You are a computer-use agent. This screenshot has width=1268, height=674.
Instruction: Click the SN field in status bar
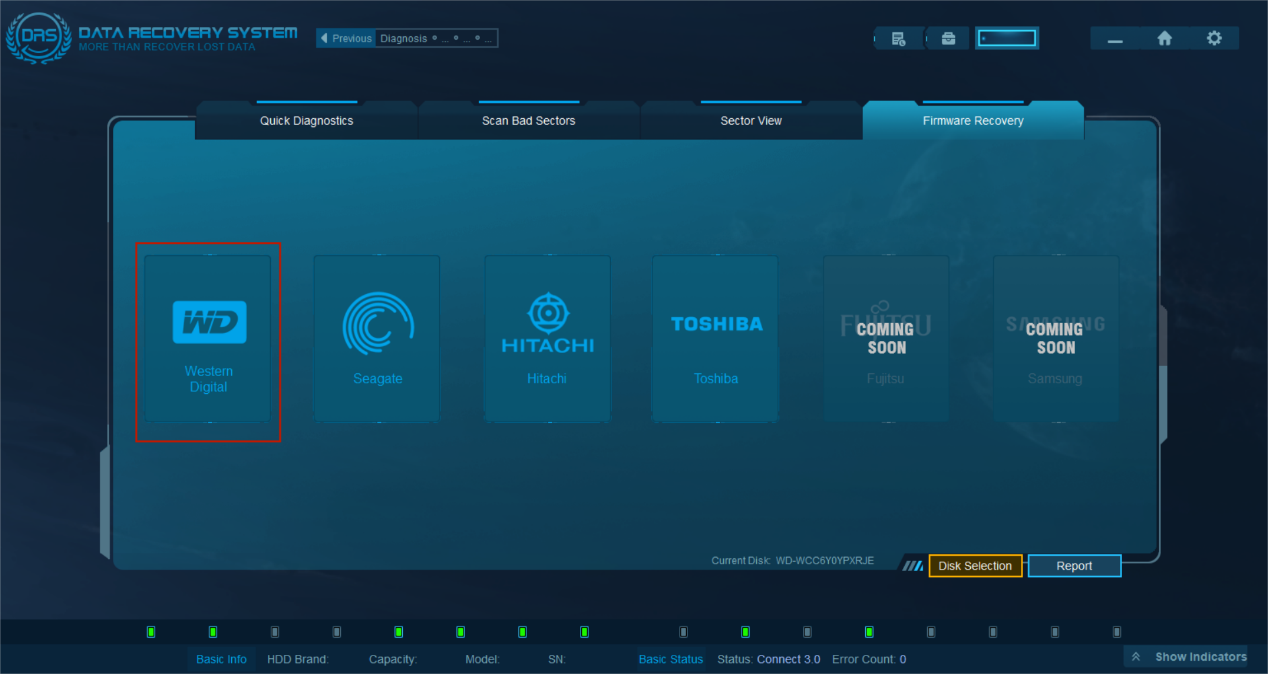[557, 659]
